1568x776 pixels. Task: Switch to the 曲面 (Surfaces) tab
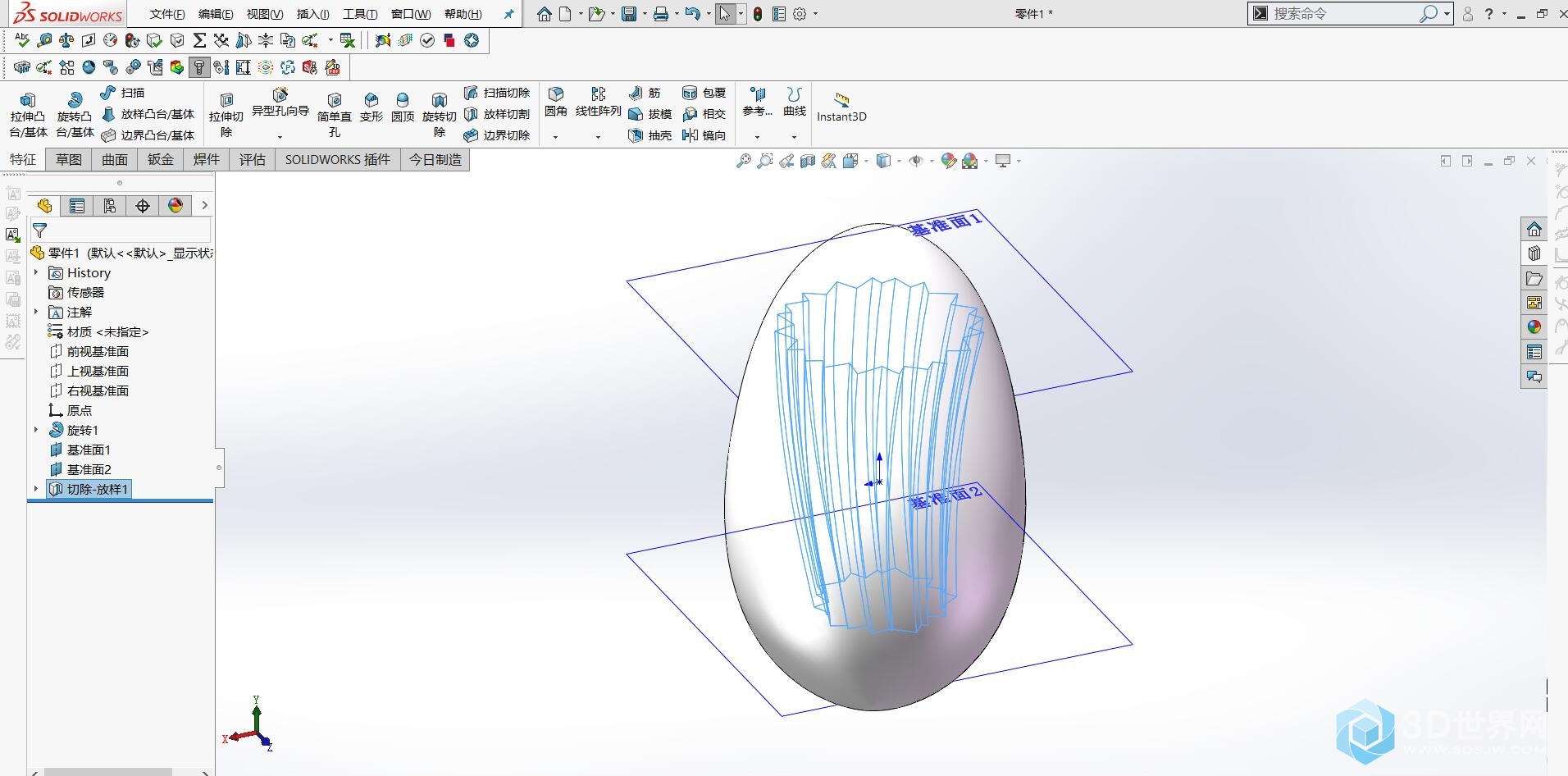click(x=115, y=160)
